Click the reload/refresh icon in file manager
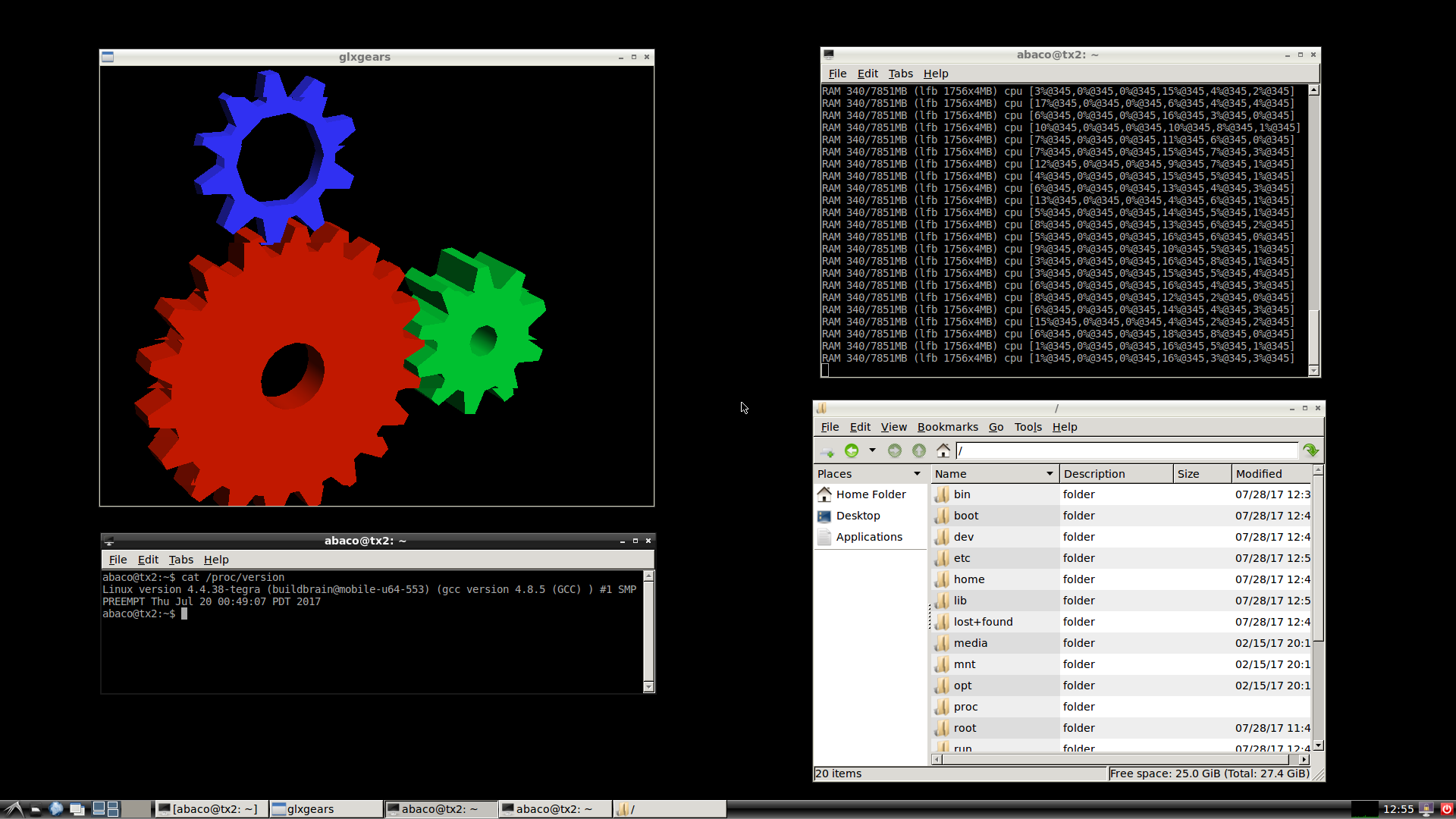This screenshot has height=819, width=1456. [1311, 450]
